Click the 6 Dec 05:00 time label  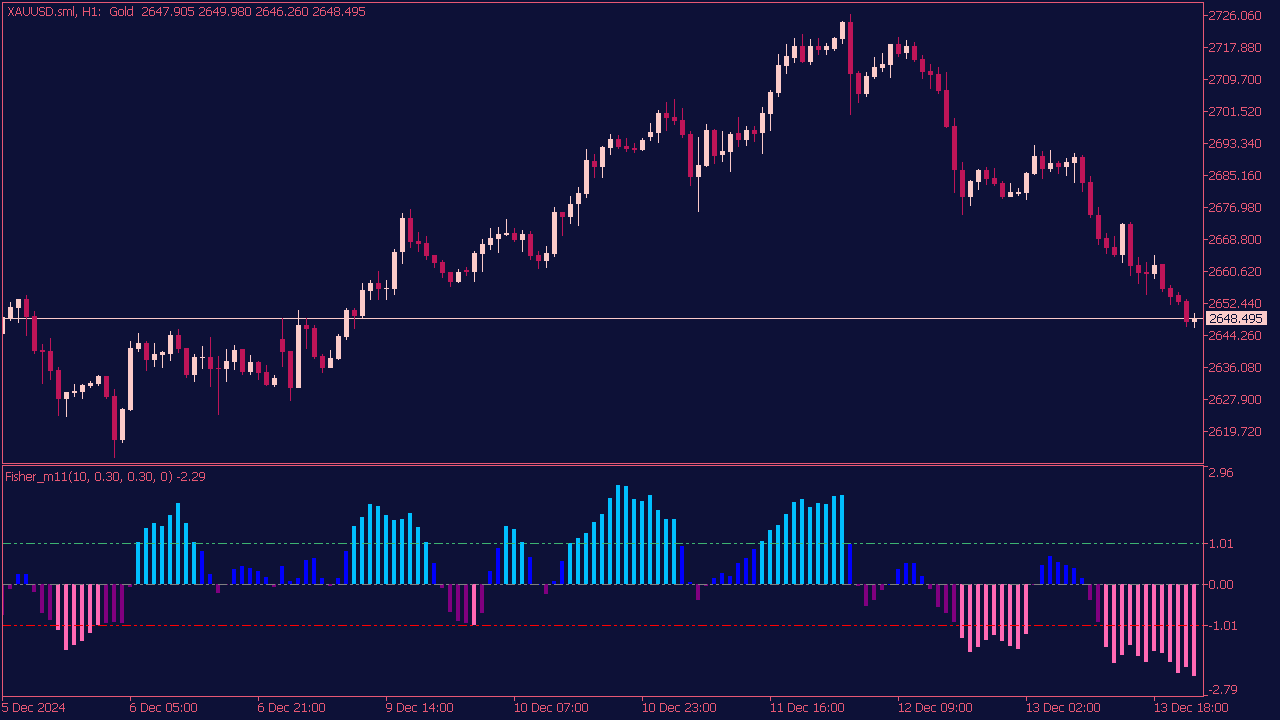pyautogui.click(x=164, y=708)
